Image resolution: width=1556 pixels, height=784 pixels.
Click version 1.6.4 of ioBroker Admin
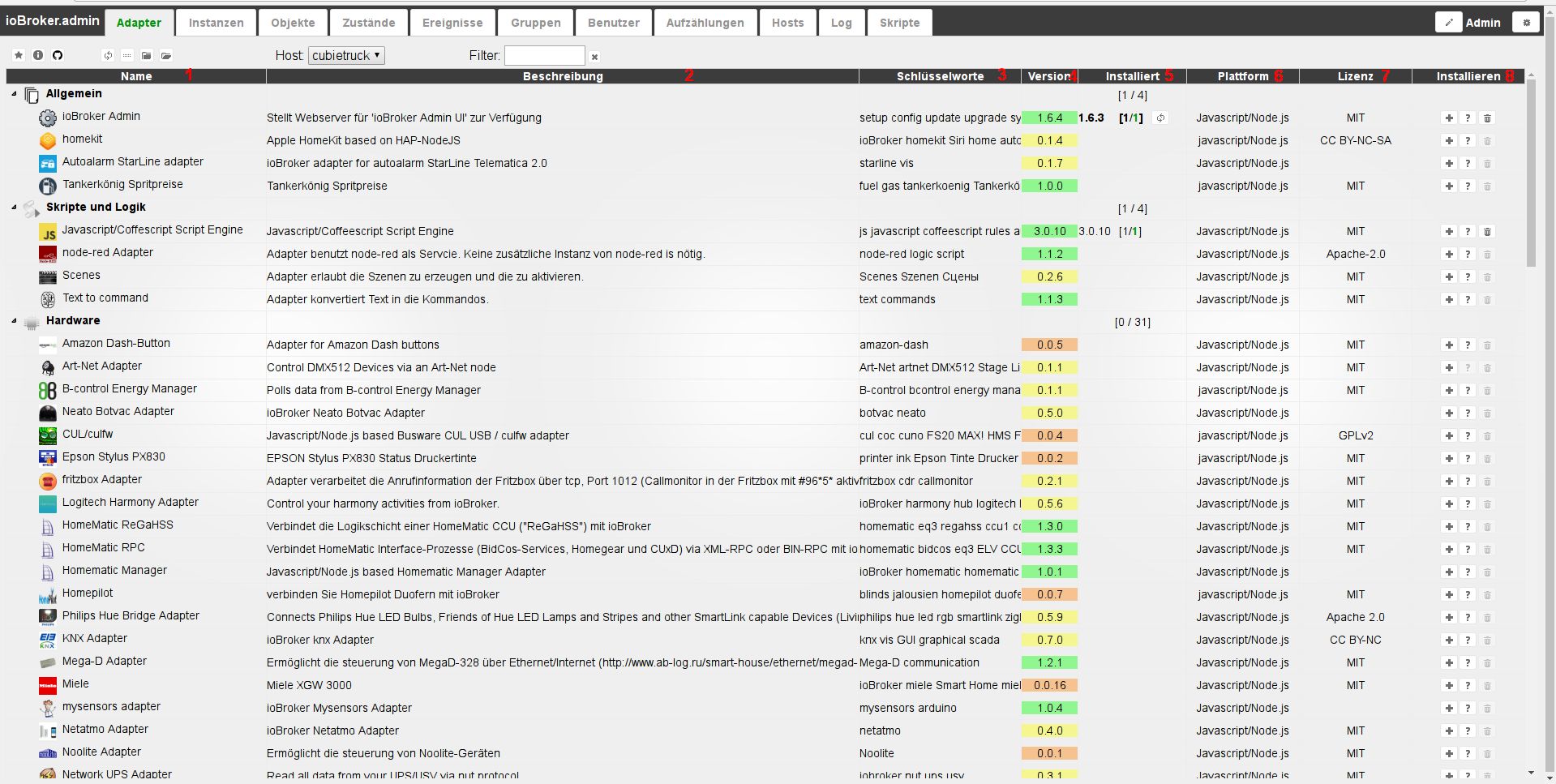click(1049, 118)
